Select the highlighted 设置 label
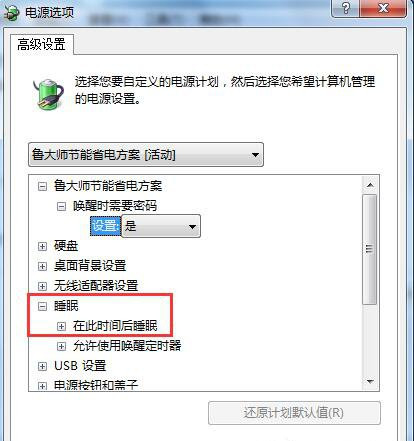This screenshot has width=414, height=441. click(x=105, y=226)
